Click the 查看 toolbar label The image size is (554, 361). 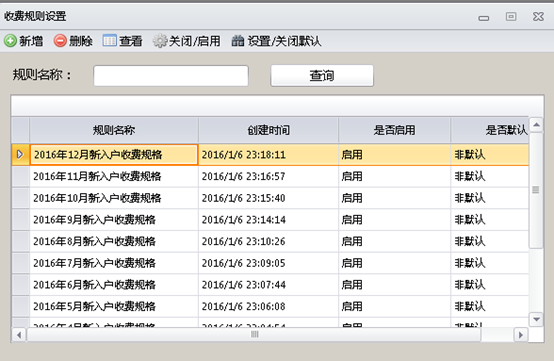pyautogui.click(x=130, y=41)
